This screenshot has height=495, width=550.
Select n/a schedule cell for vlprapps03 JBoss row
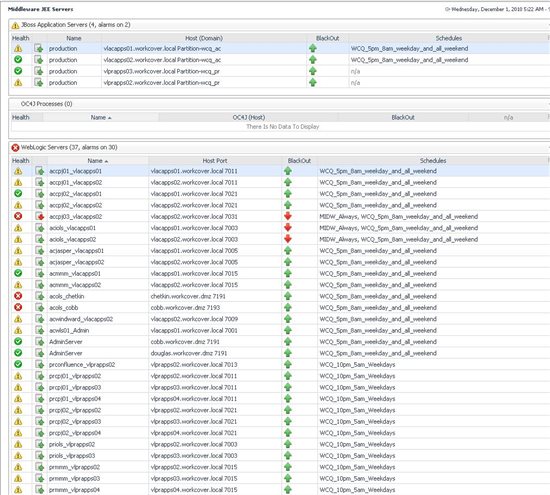pos(355,71)
